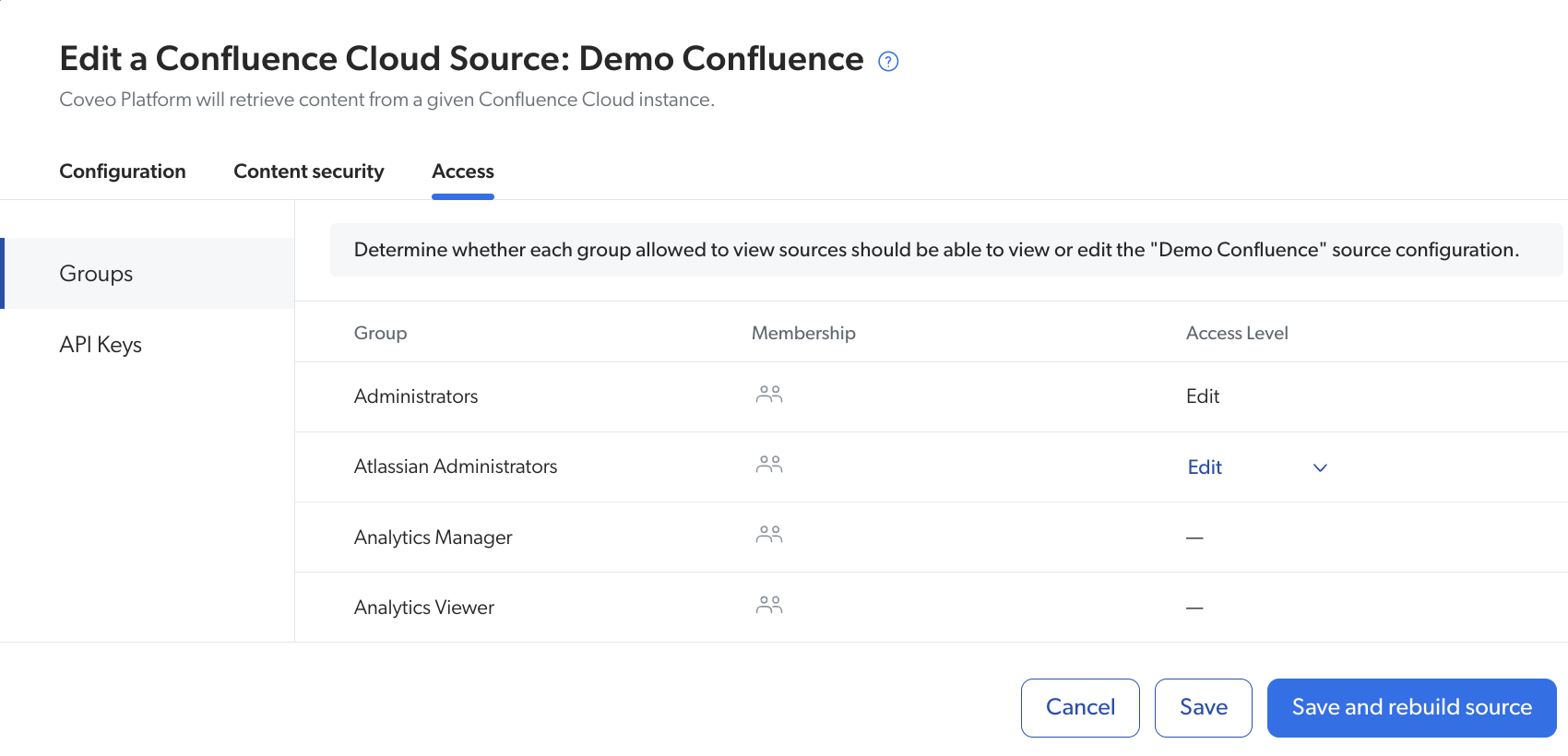Select the Administrators group name
Image resolution: width=1568 pixels, height=756 pixels.
coord(416,396)
